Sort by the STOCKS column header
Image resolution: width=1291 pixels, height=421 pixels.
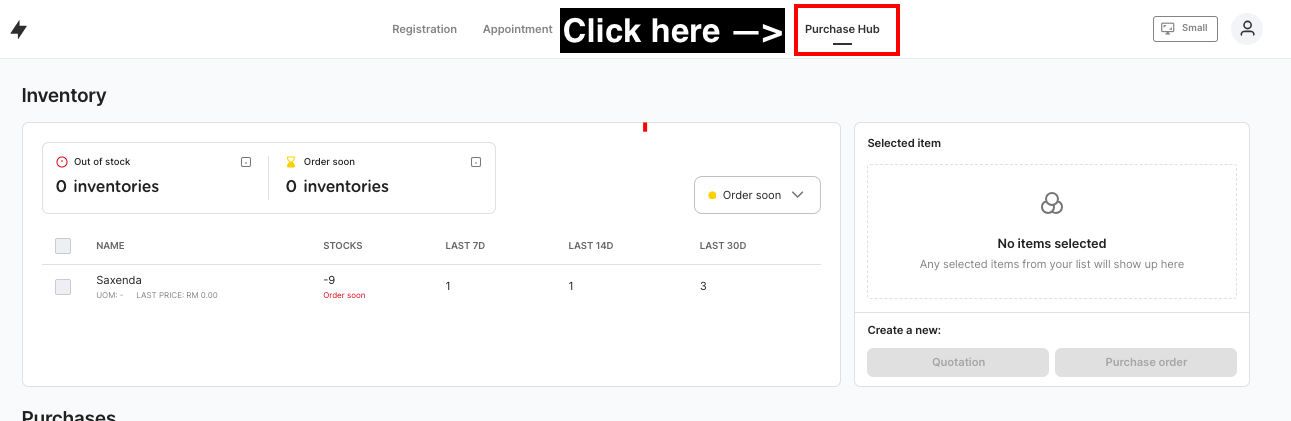342,246
